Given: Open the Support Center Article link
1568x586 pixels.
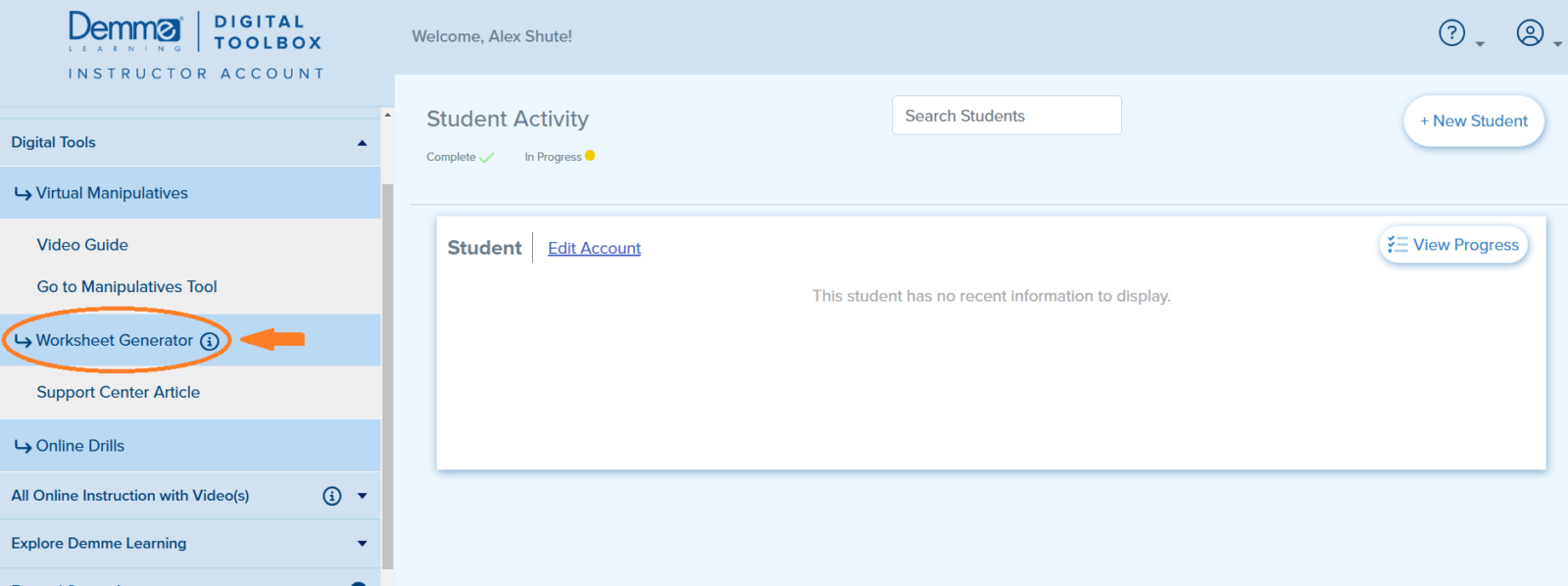Looking at the screenshot, I should (x=118, y=392).
